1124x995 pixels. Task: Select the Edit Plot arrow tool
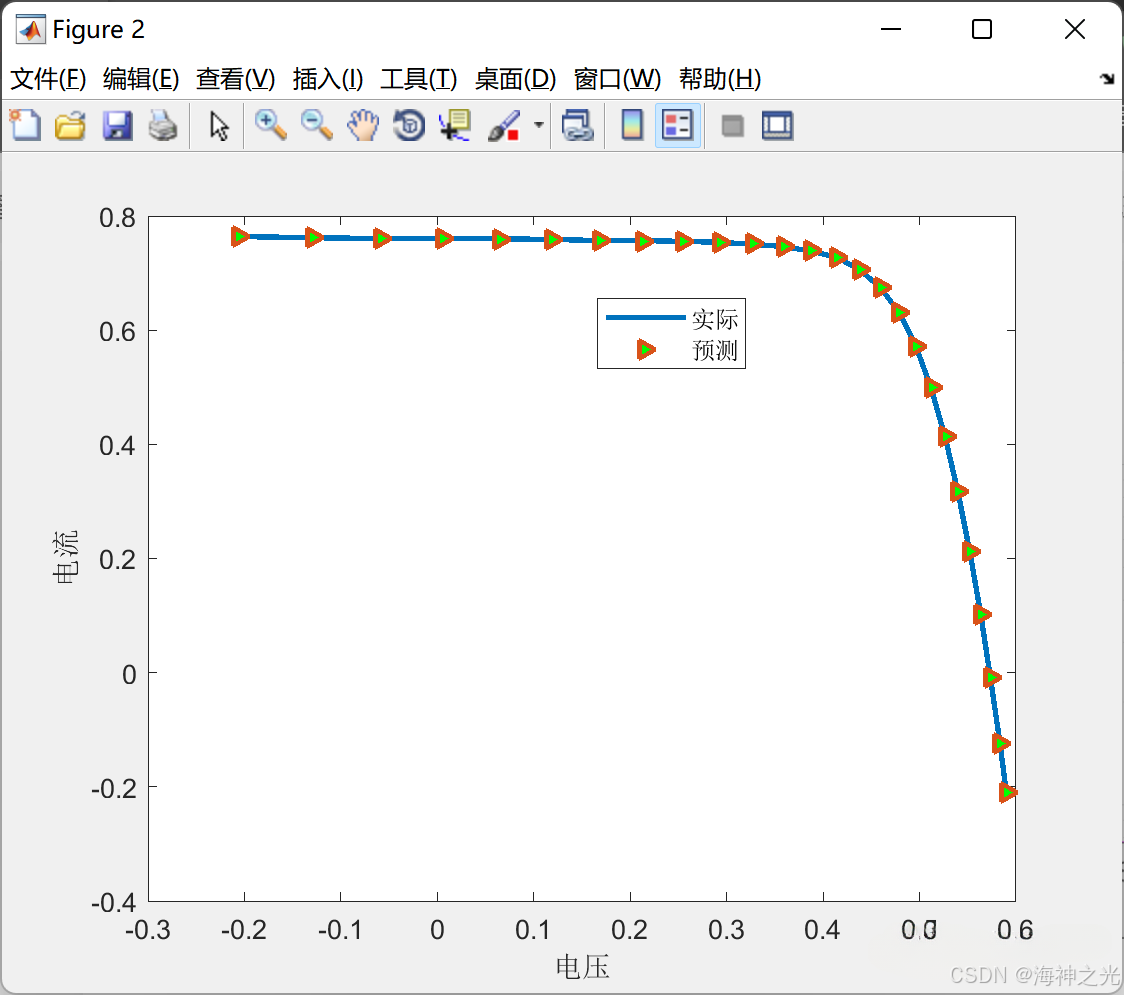point(219,125)
